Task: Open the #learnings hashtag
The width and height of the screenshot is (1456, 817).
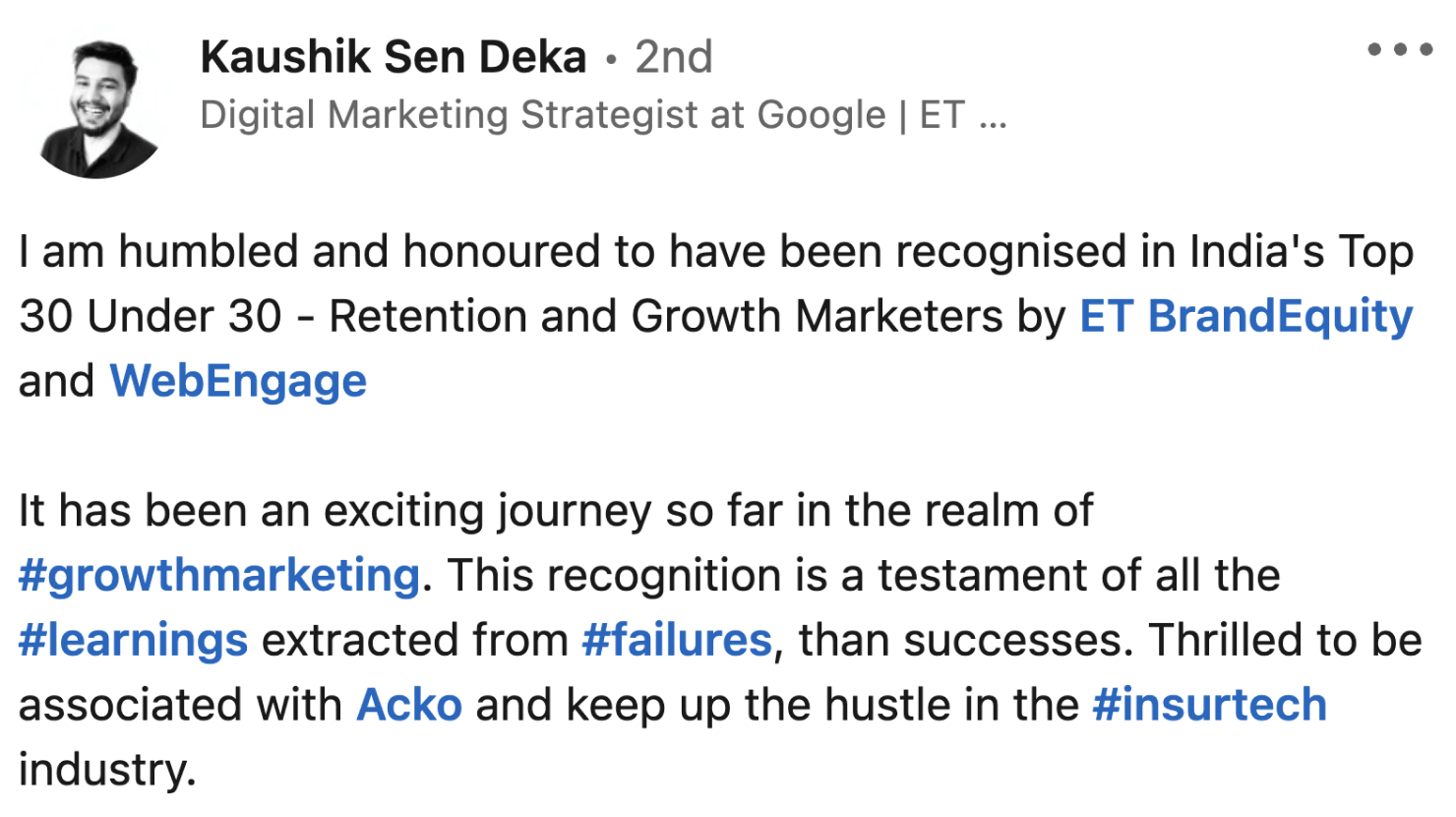Action: click(133, 640)
